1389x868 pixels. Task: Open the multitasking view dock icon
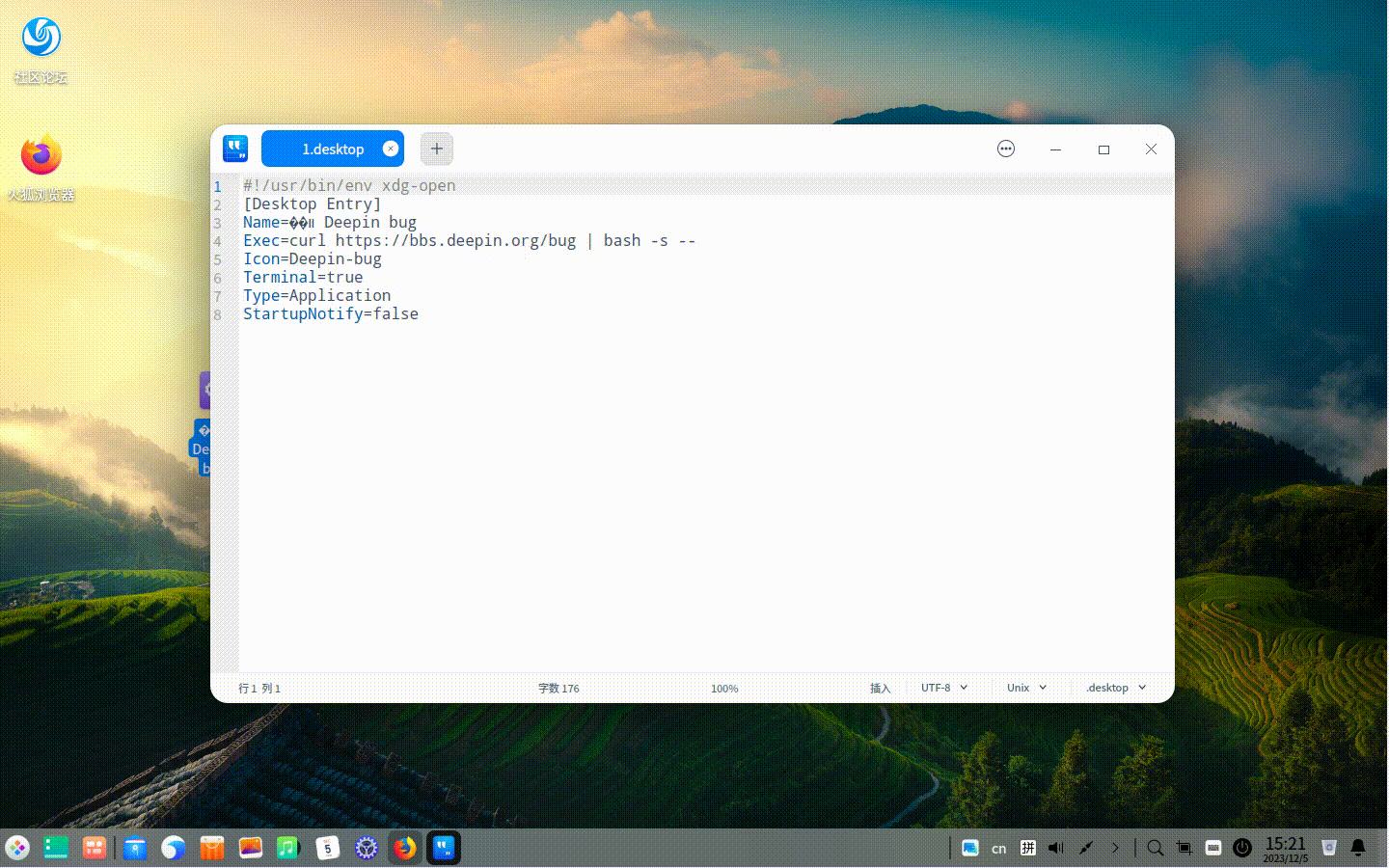(95, 848)
